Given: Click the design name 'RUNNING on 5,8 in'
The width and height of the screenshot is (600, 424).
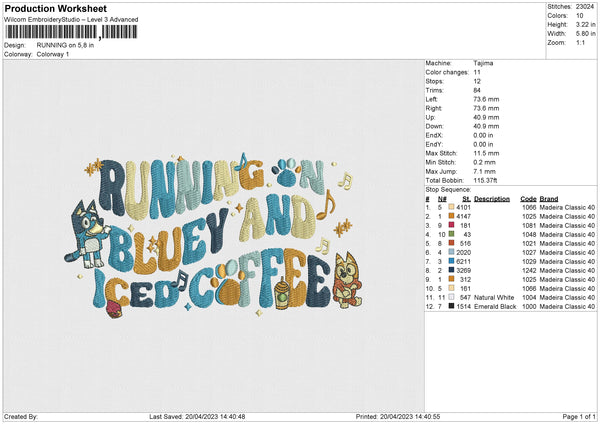Looking at the screenshot, I should [x=65, y=45].
